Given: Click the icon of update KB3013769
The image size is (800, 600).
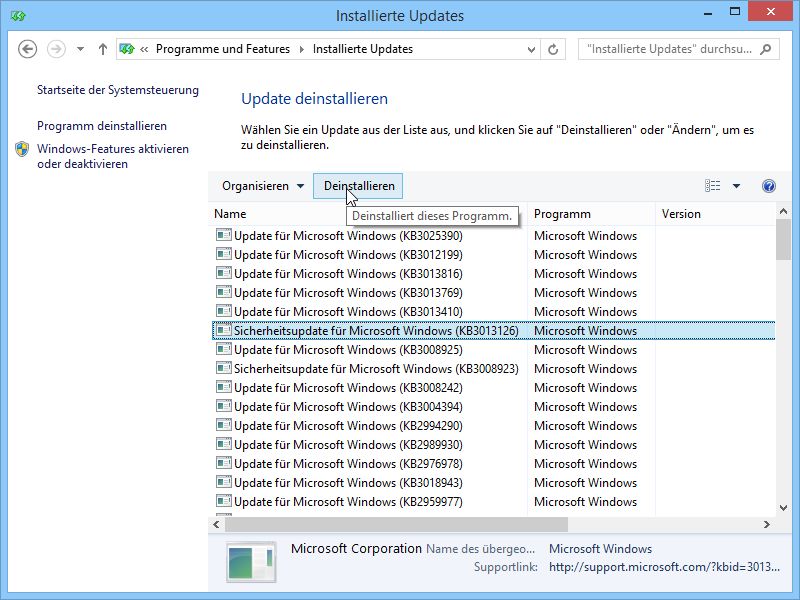Looking at the screenshot, I should (223, 292).
